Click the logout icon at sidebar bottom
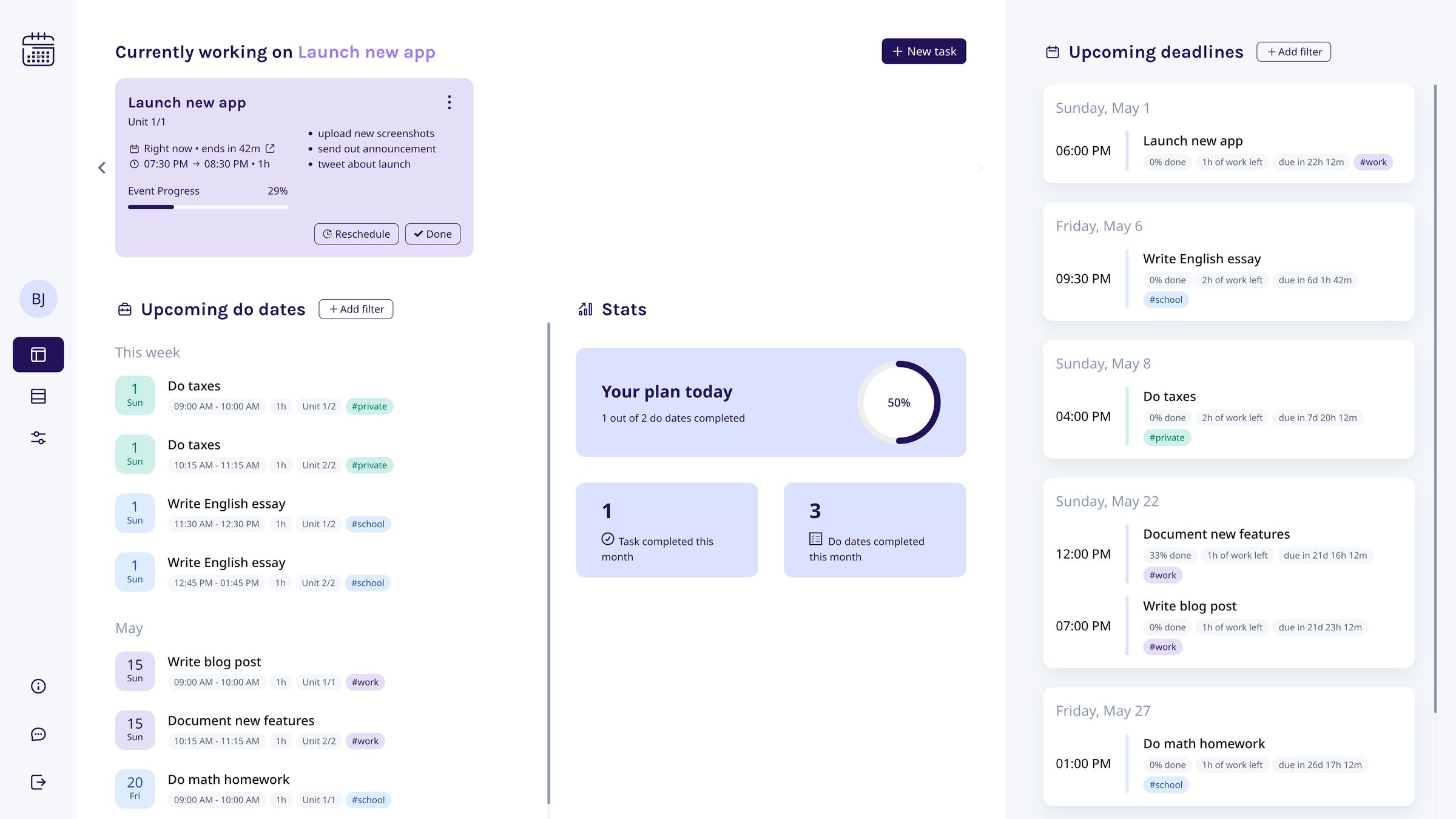This screenshot has width=1456, height=819. (38, 781)
